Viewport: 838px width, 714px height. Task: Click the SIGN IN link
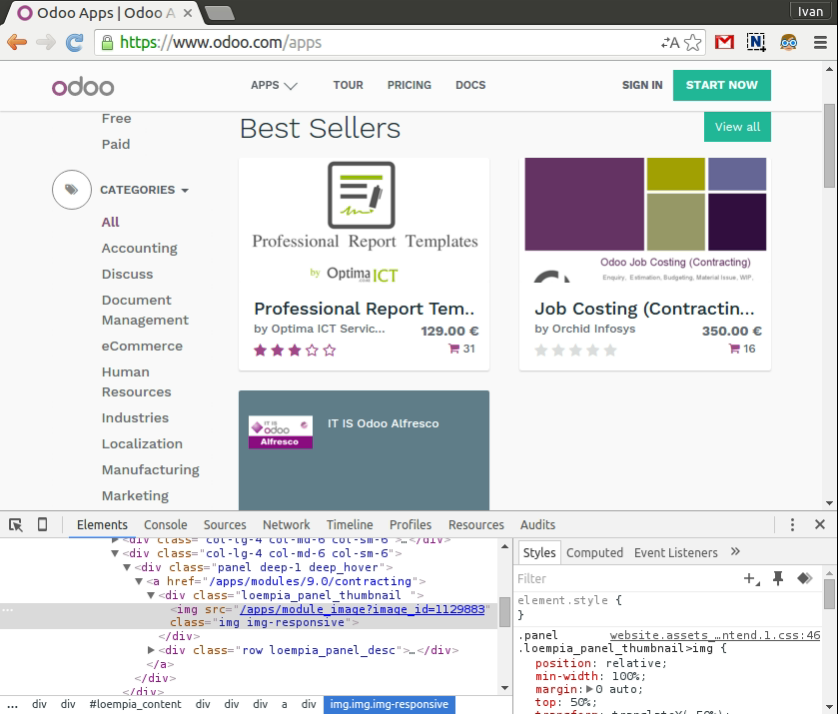point(642,85)
